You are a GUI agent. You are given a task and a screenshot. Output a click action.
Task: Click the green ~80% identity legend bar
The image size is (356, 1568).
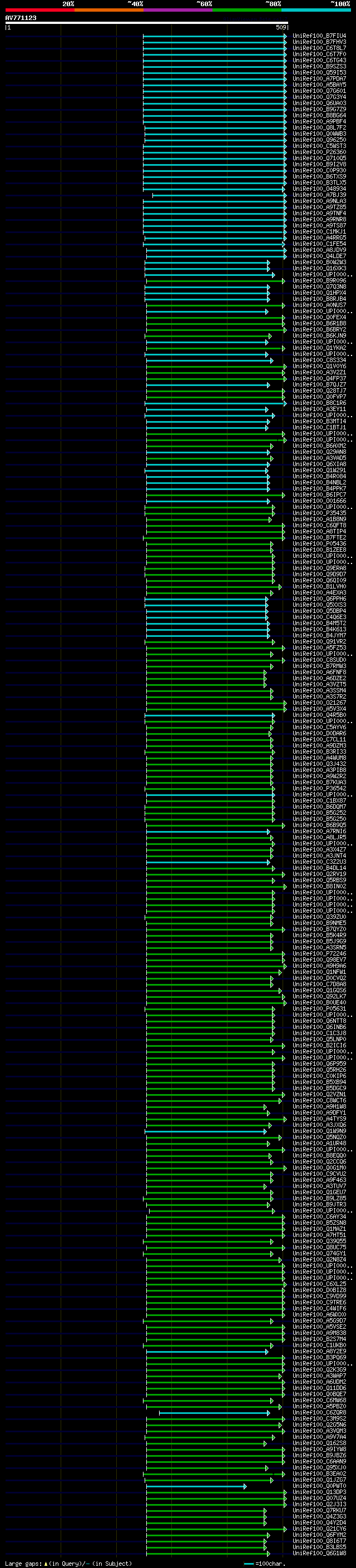pos(247,10)
